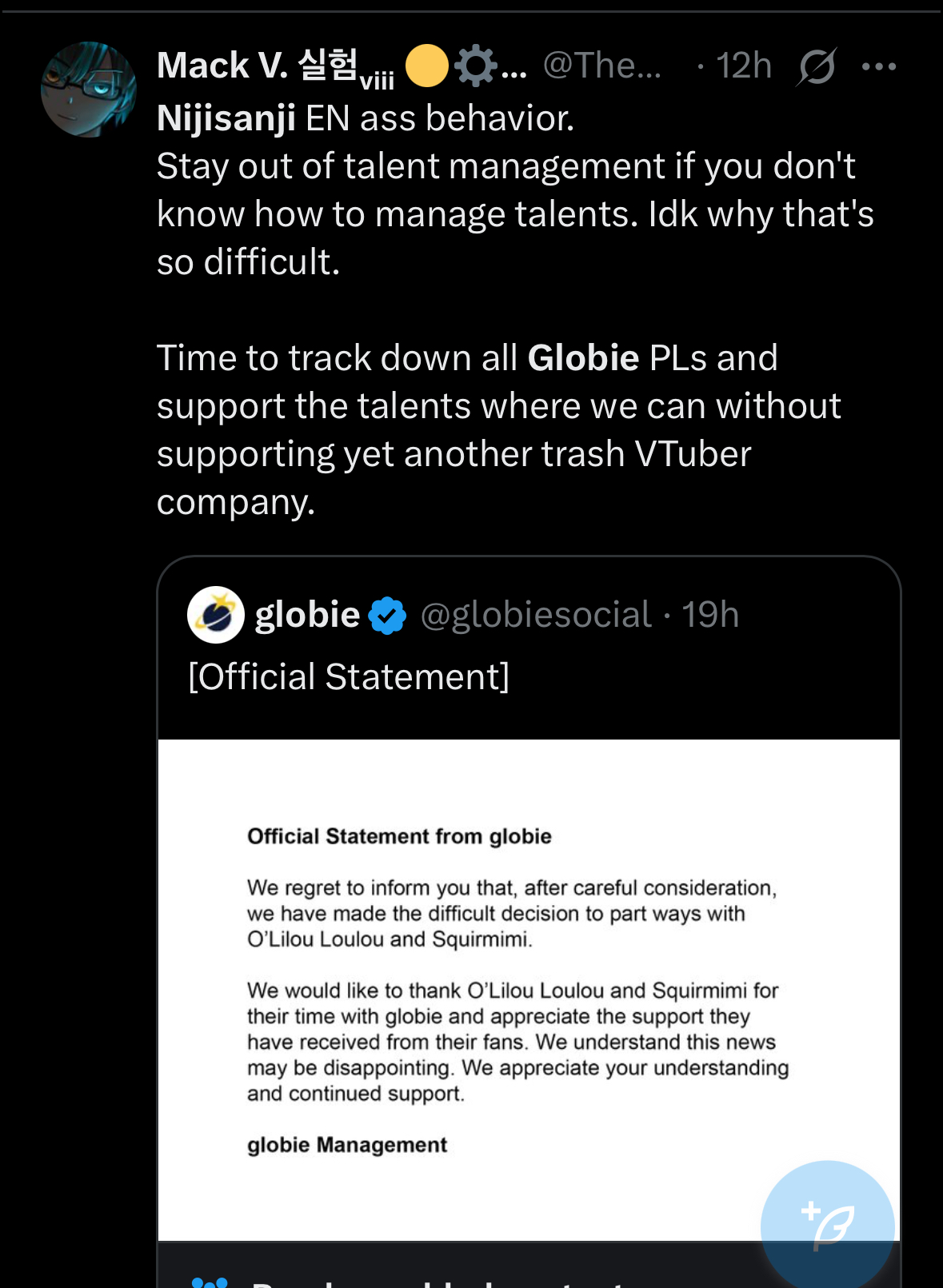Screen dimensions: 943x1288
Task: Open Mack V.'s profile avatar
Action: click(x=88, y=90)
